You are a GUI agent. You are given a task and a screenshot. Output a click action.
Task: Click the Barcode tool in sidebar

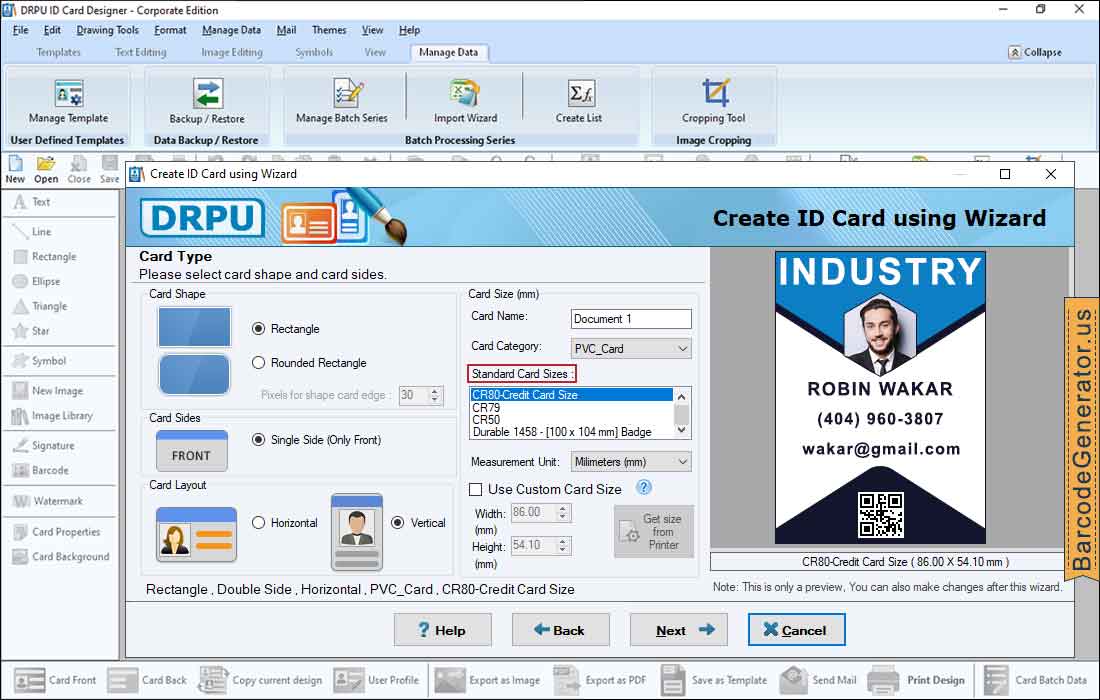(50, 470)
